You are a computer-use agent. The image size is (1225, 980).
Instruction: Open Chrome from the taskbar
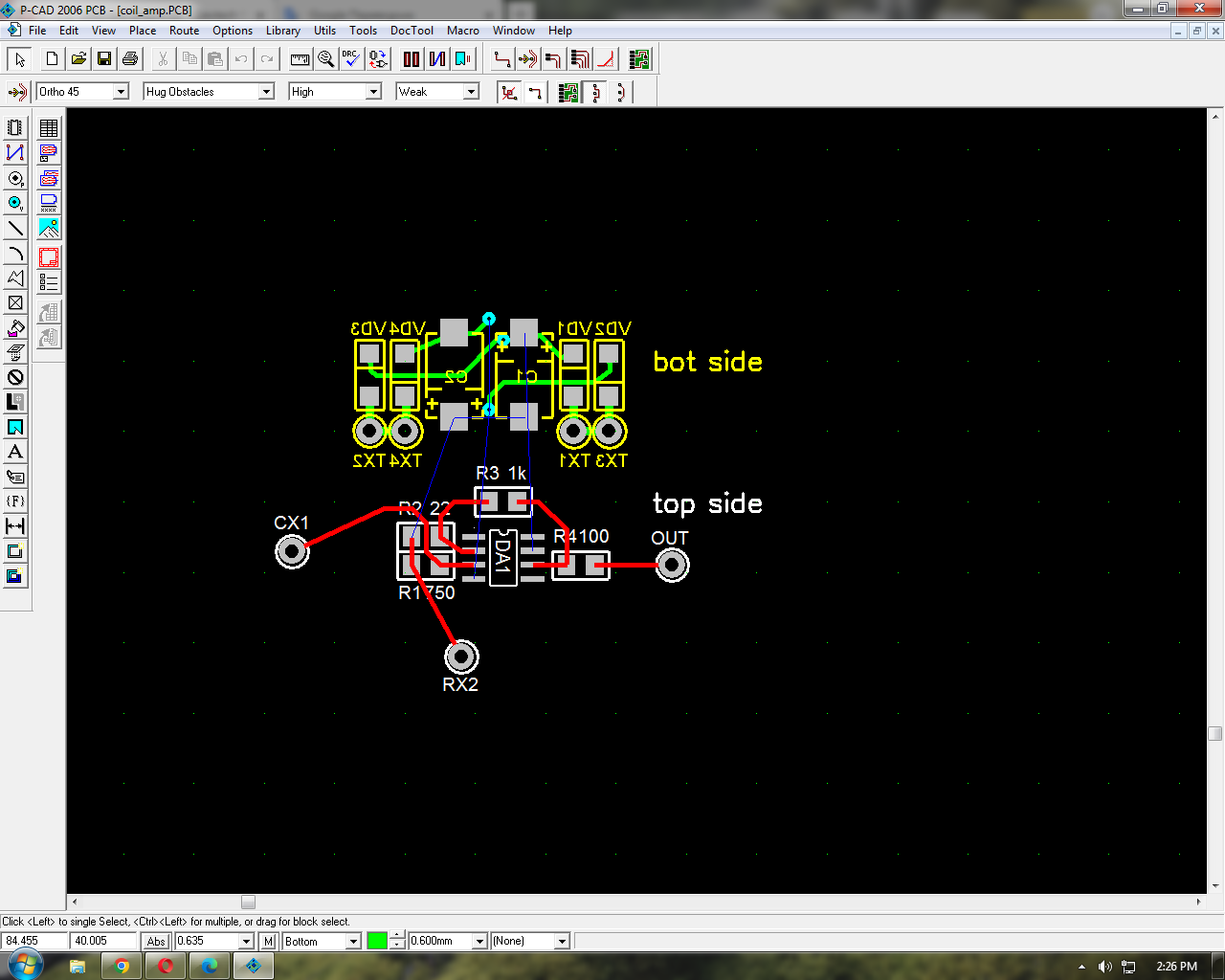pyautogui.click(x=122, y=966)
